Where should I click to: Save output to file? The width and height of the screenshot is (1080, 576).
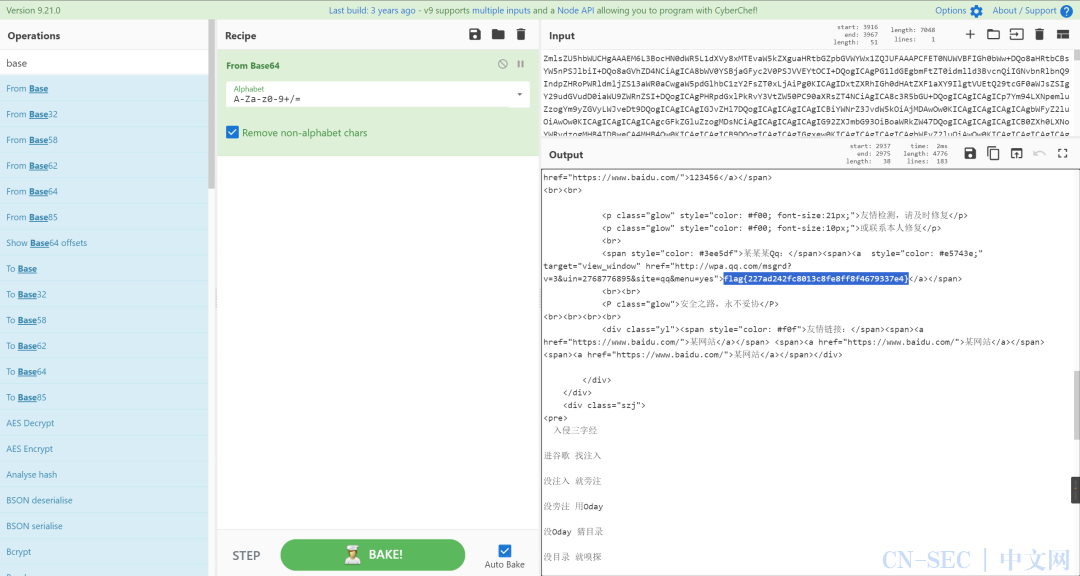pyautogui.click(x=969, y=153)
